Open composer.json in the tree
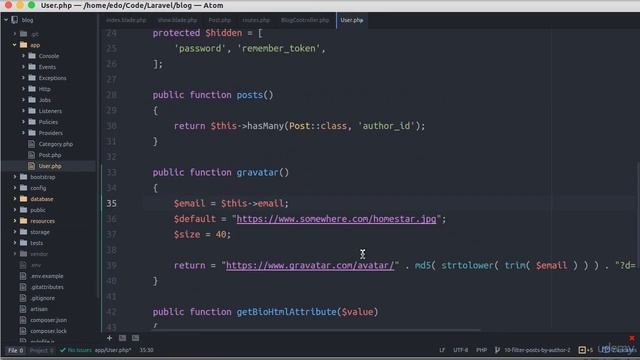The height and width of the screenshot is (360, 640). pos(48,320)
